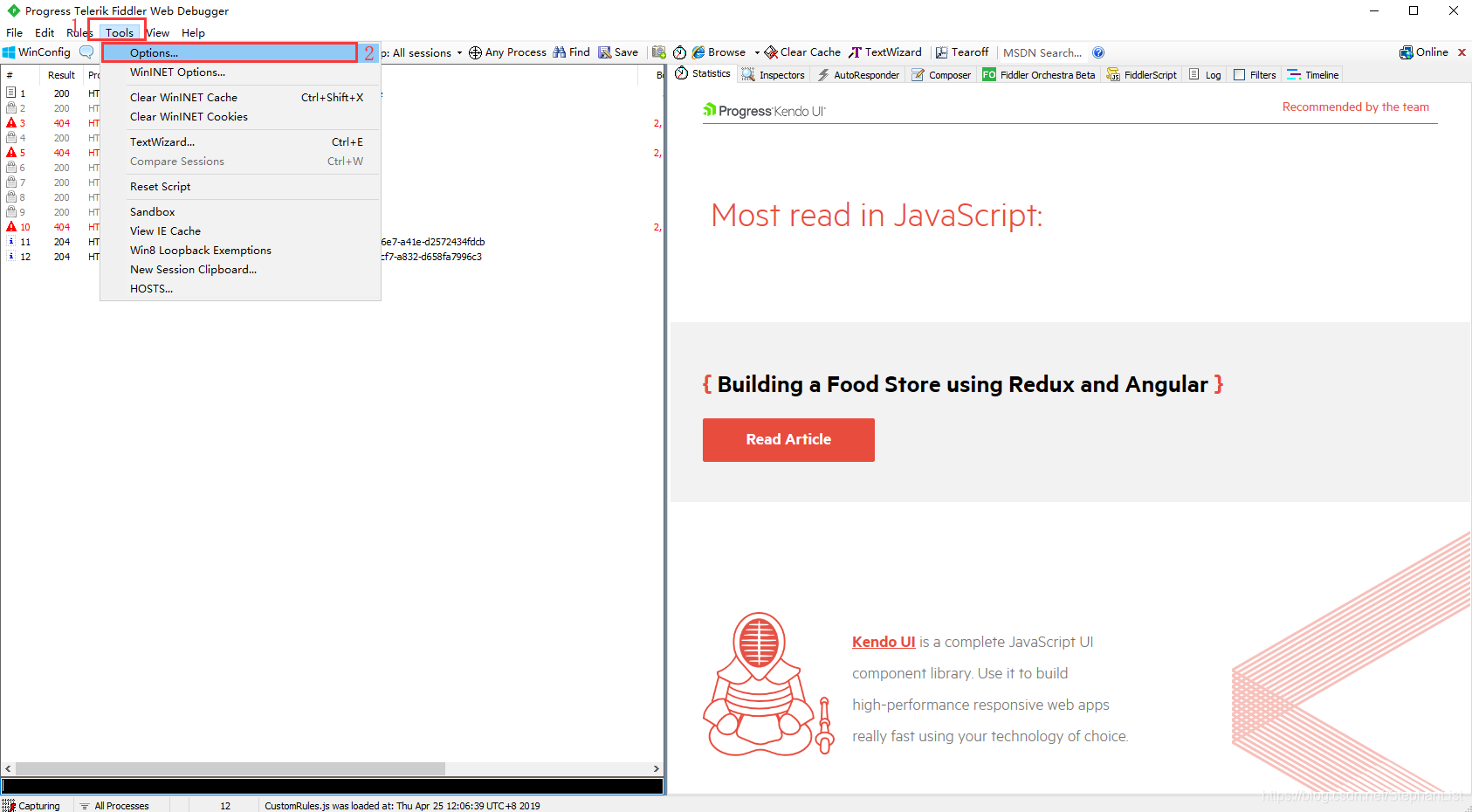Click the Capturing status bar indicator
This screenshot has width=1472, height=812.
click(31, 805)
